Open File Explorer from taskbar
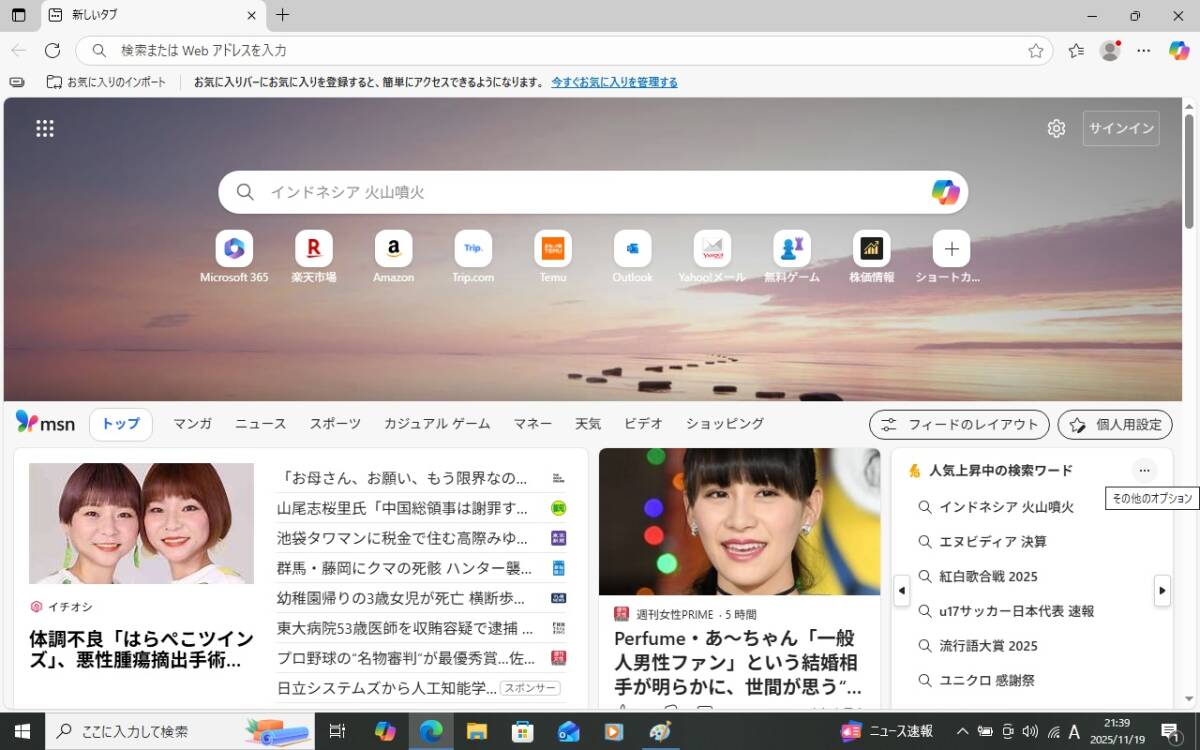 [476, 731]
